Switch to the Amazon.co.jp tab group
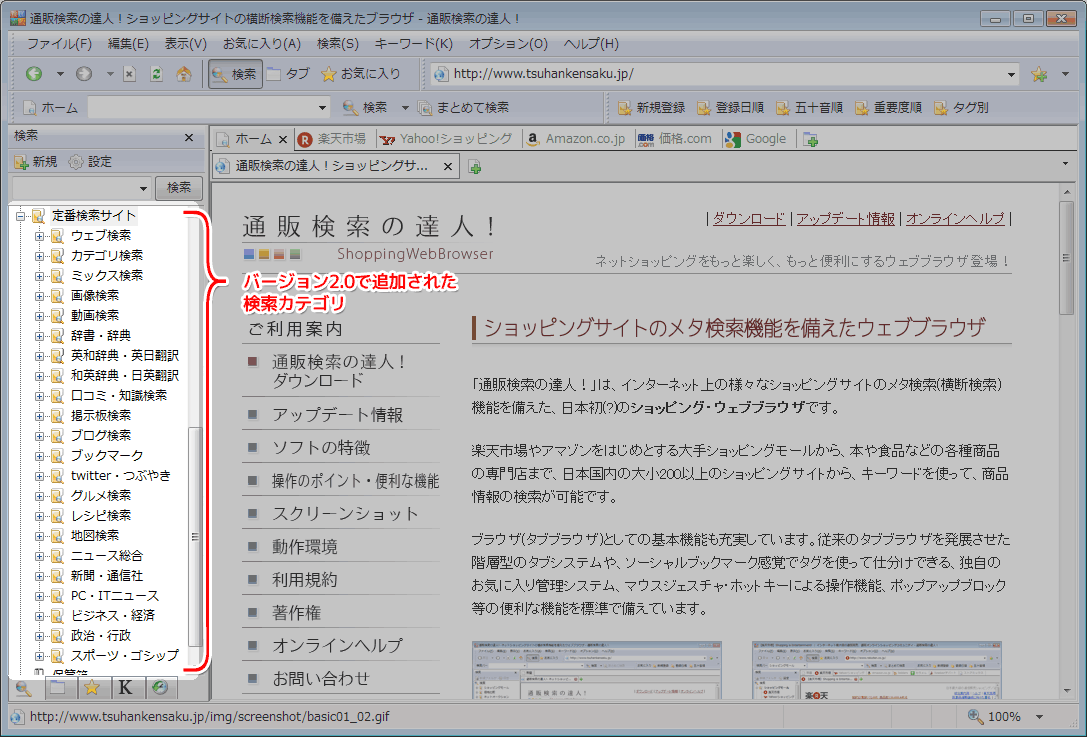 point(576,139)
